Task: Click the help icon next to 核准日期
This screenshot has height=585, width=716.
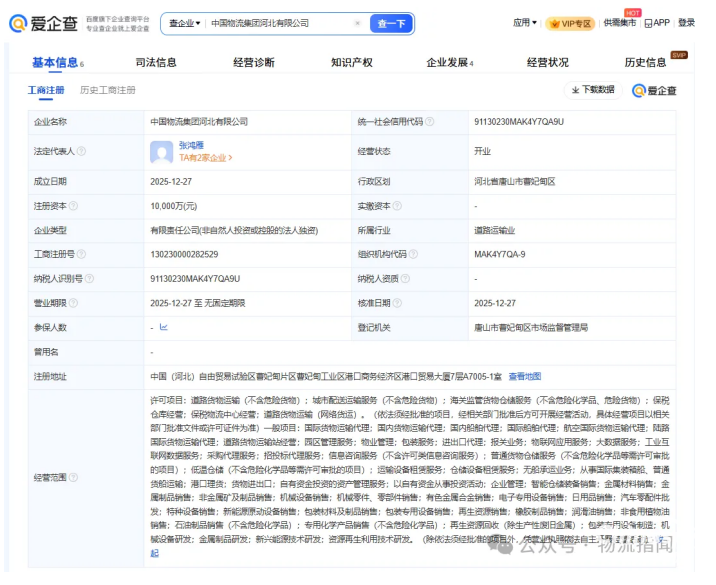Action: tap(397, 303)
